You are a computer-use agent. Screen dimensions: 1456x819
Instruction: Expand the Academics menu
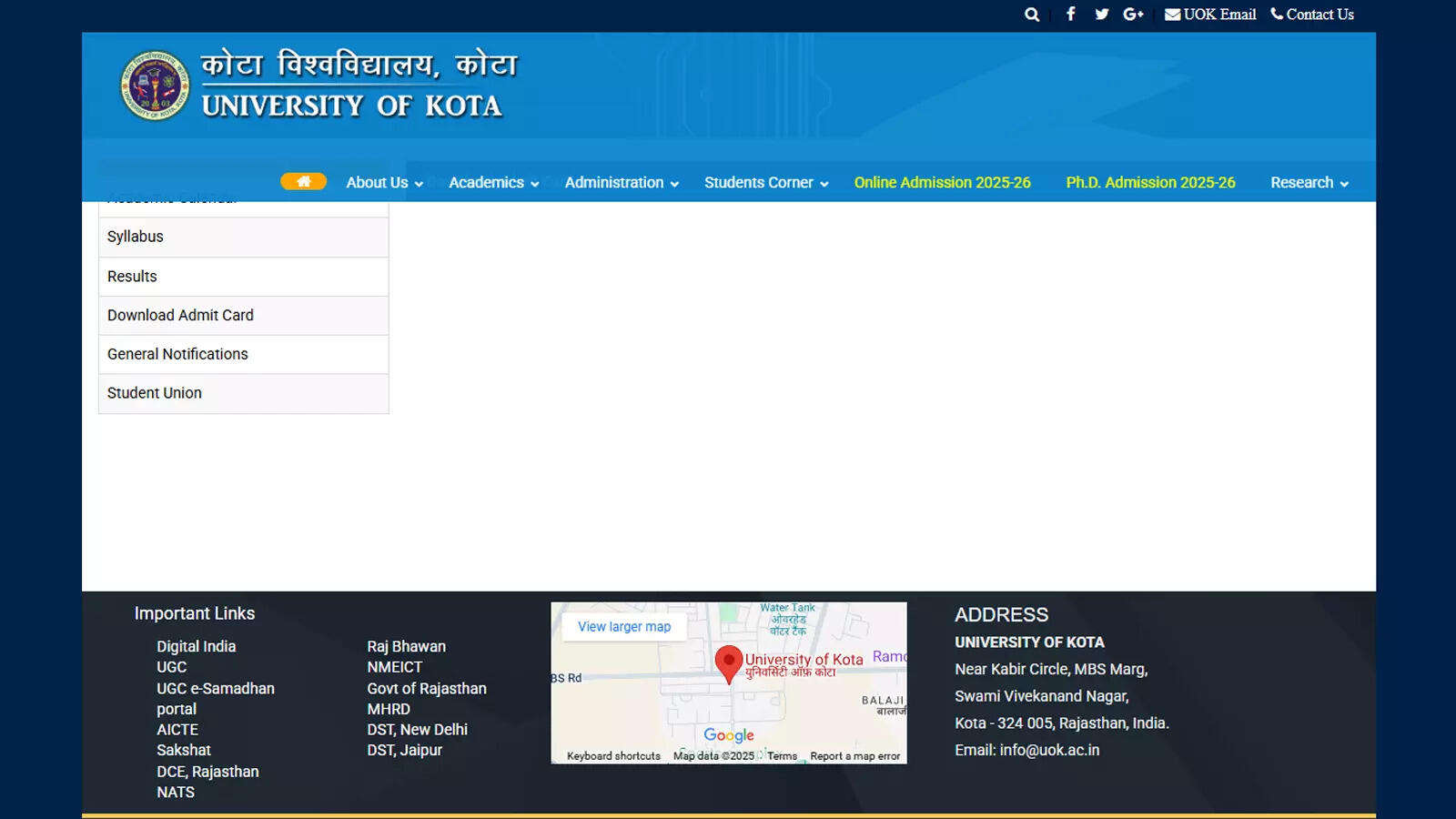[x=494, y=182]
